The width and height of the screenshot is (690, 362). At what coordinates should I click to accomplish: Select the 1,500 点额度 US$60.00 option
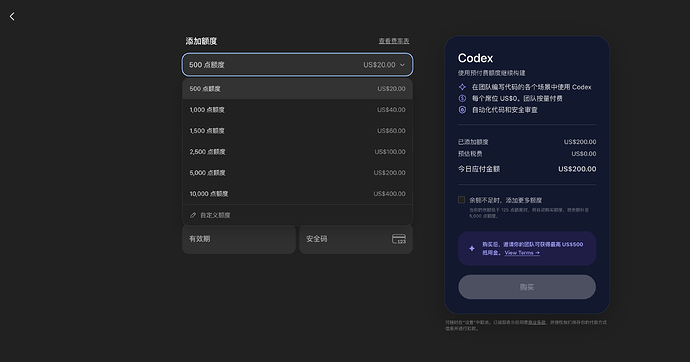point(297,131)
